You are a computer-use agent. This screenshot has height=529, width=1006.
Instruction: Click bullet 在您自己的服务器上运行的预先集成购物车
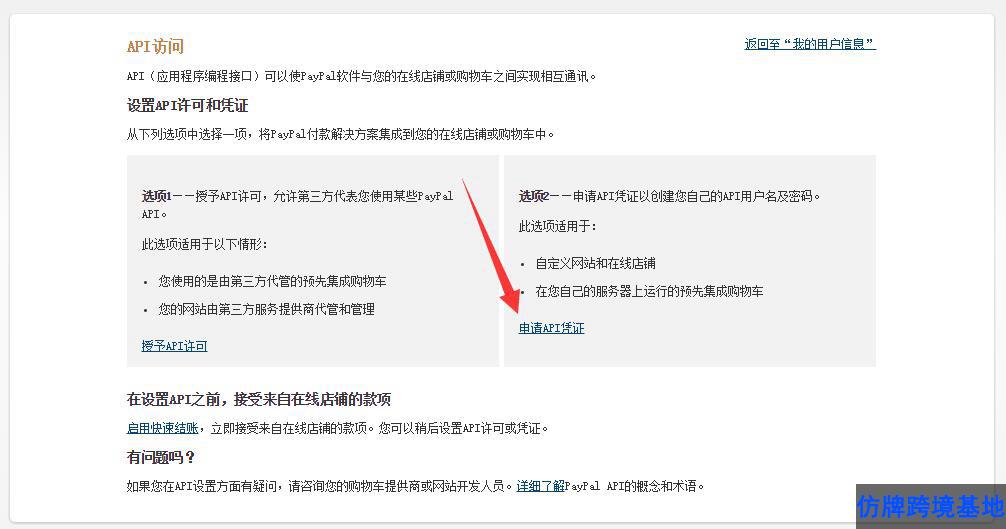(649, 291)
